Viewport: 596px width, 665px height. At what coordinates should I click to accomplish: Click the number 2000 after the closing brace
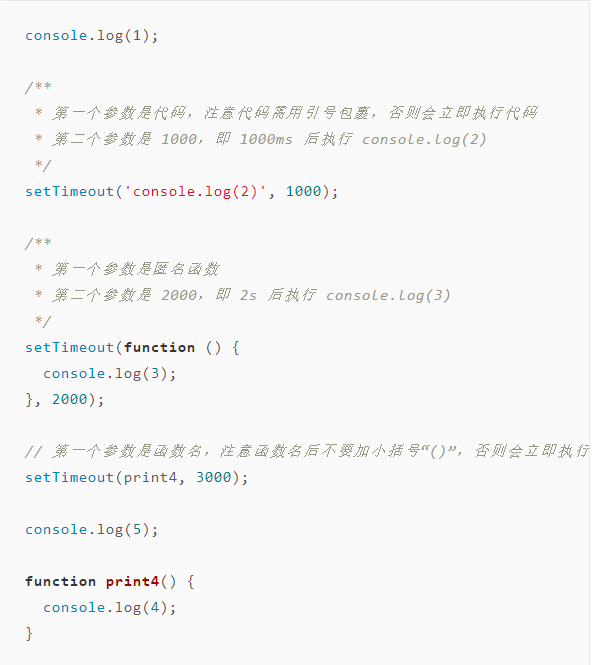point(69,400)
